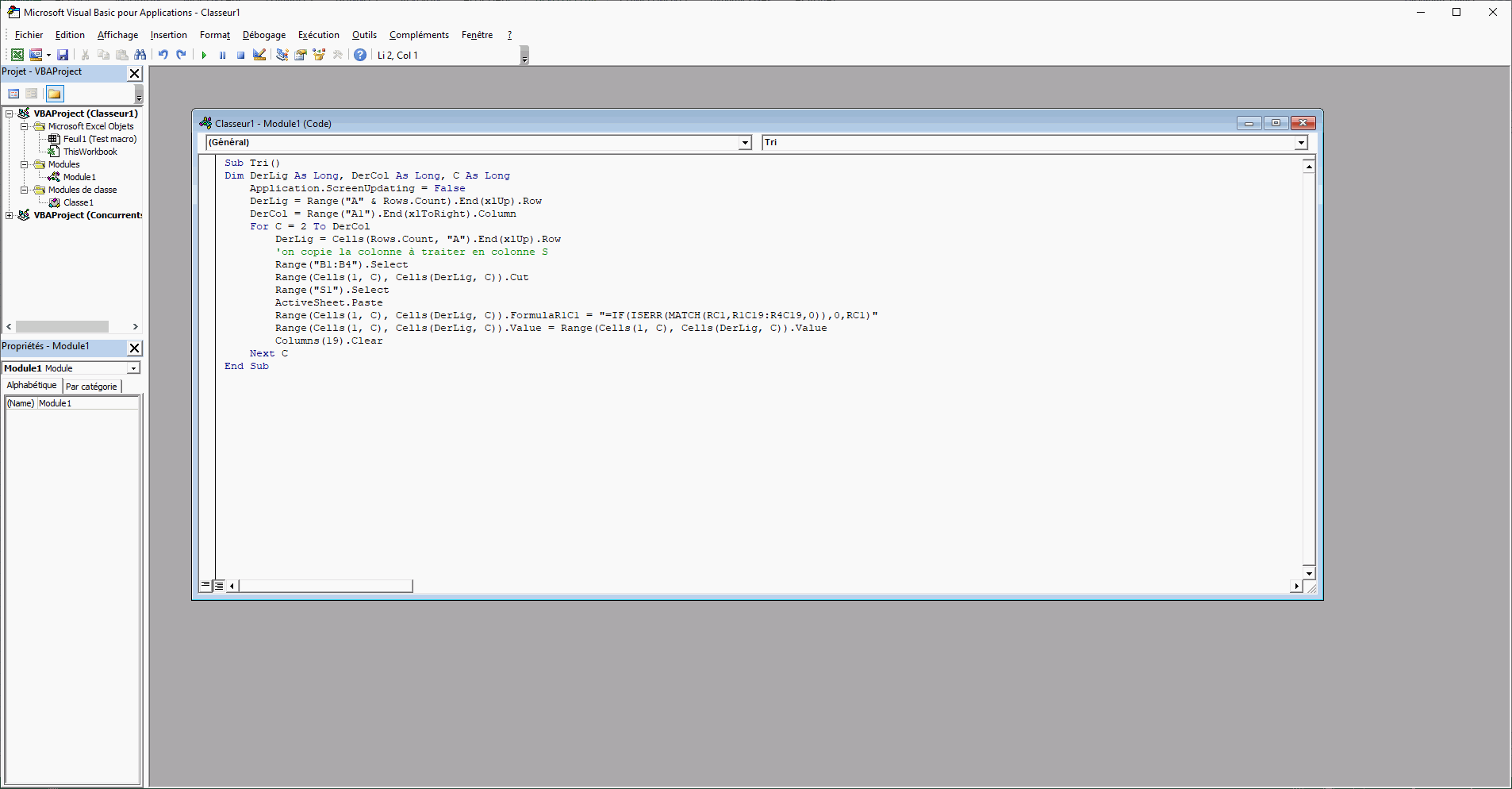Toggle folders view in Project panel
Viewport: 1512px width, 789px height.
tap(54, 94)
